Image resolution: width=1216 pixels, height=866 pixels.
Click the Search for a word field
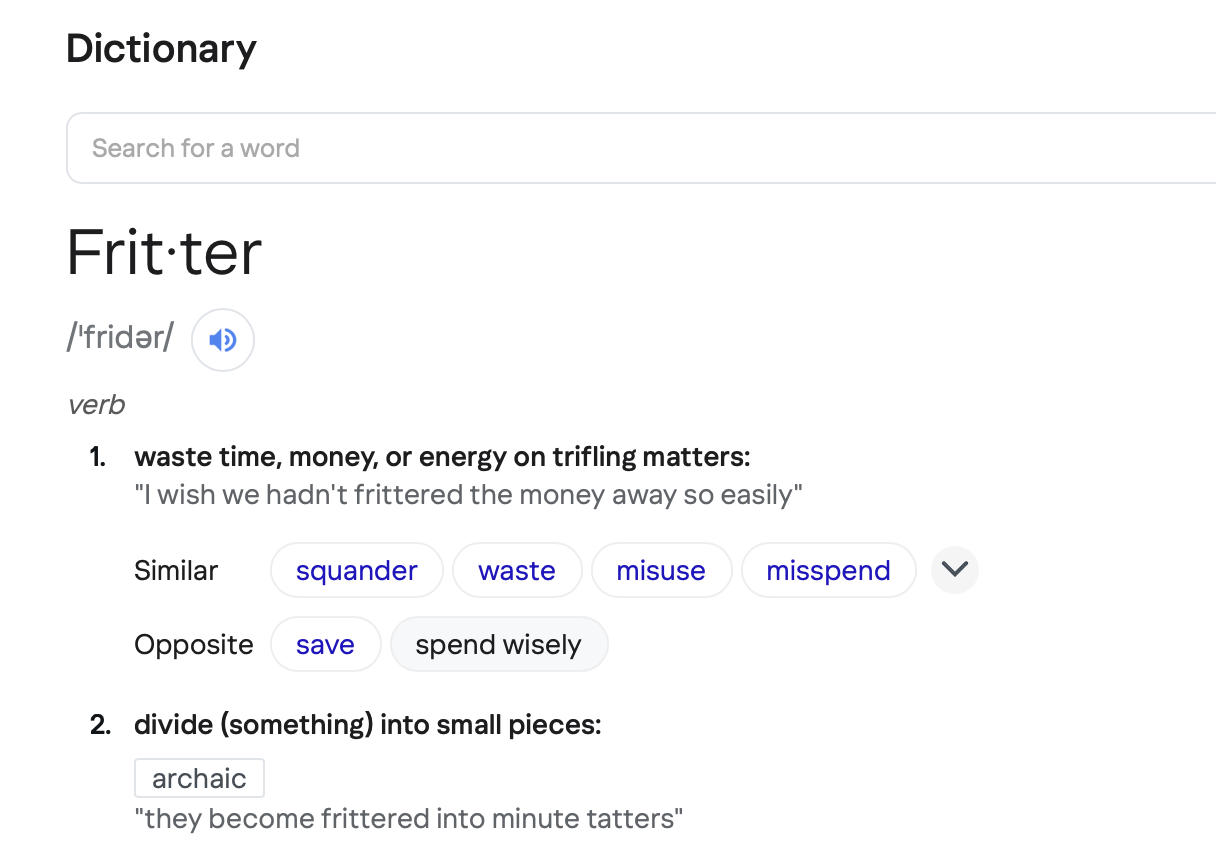(641, 148)
